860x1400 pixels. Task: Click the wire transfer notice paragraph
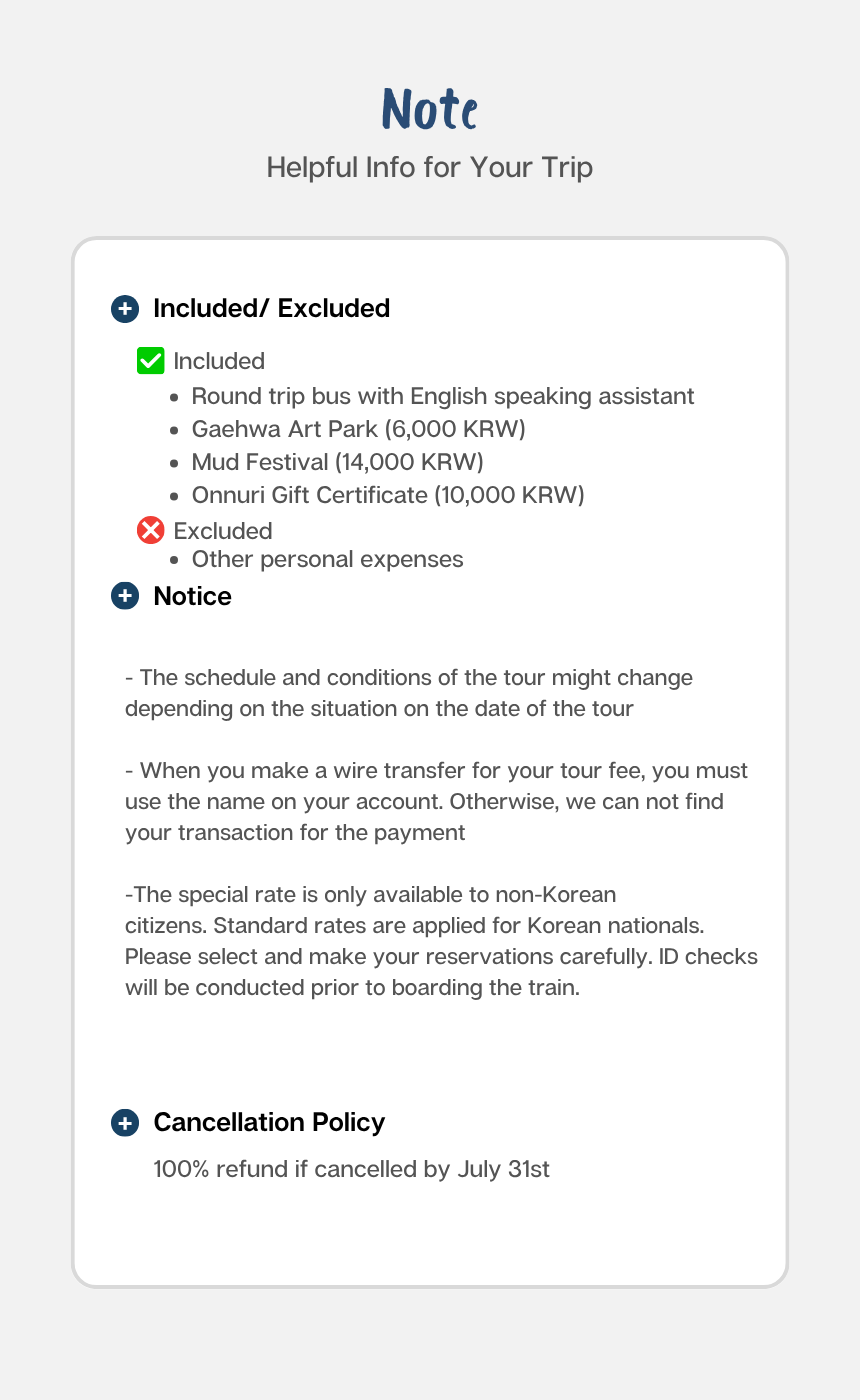coord(436,801)
